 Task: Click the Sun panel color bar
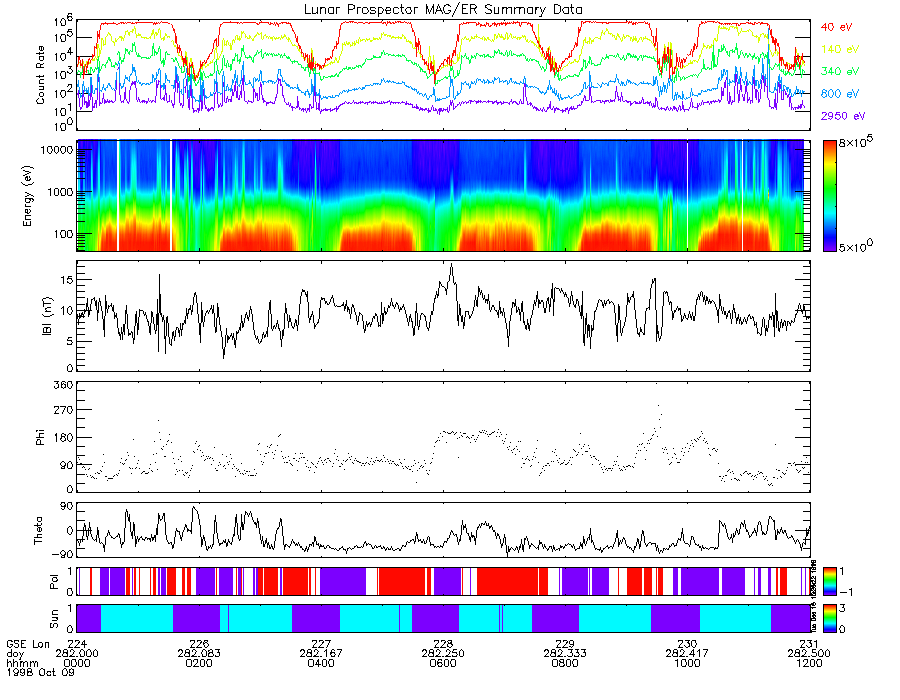click(x=829, y=619)
